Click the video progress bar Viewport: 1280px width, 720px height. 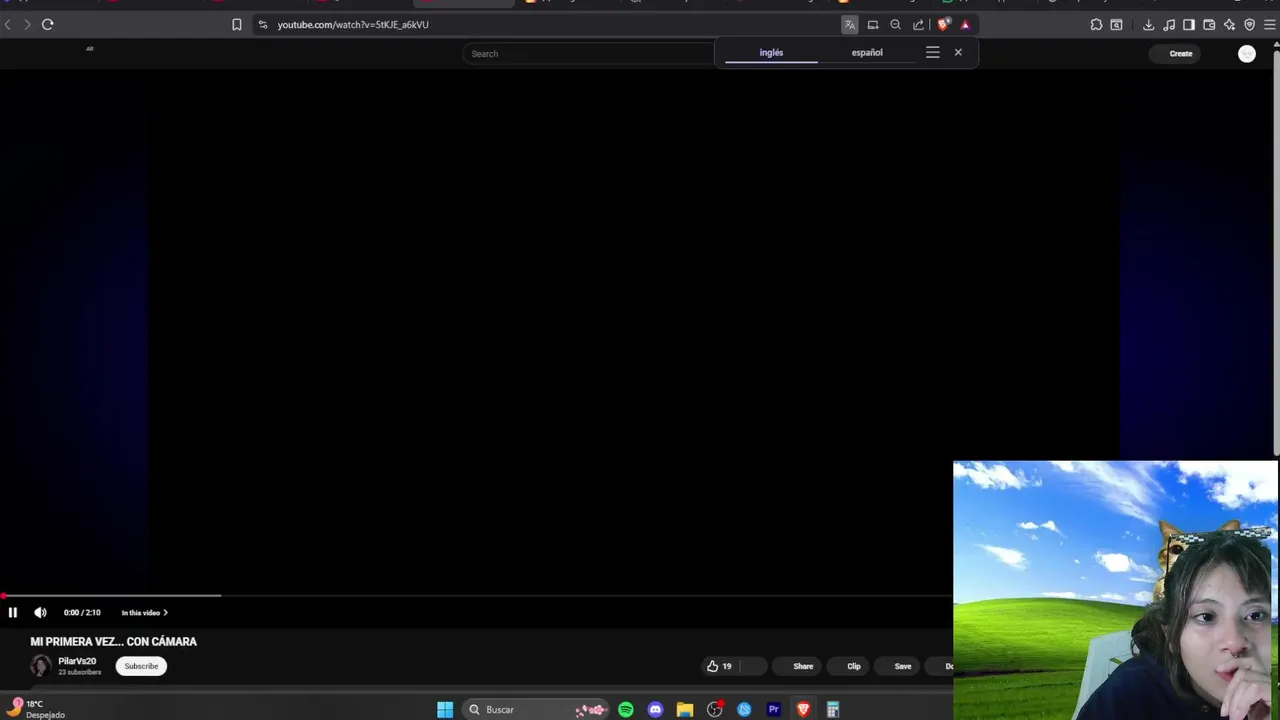click(476, 596)
